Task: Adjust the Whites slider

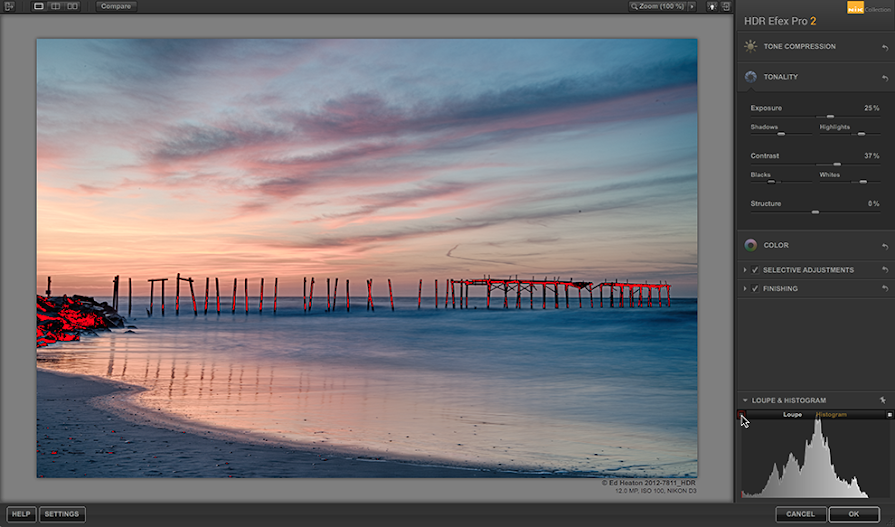Action: click(x=863, y=182)
